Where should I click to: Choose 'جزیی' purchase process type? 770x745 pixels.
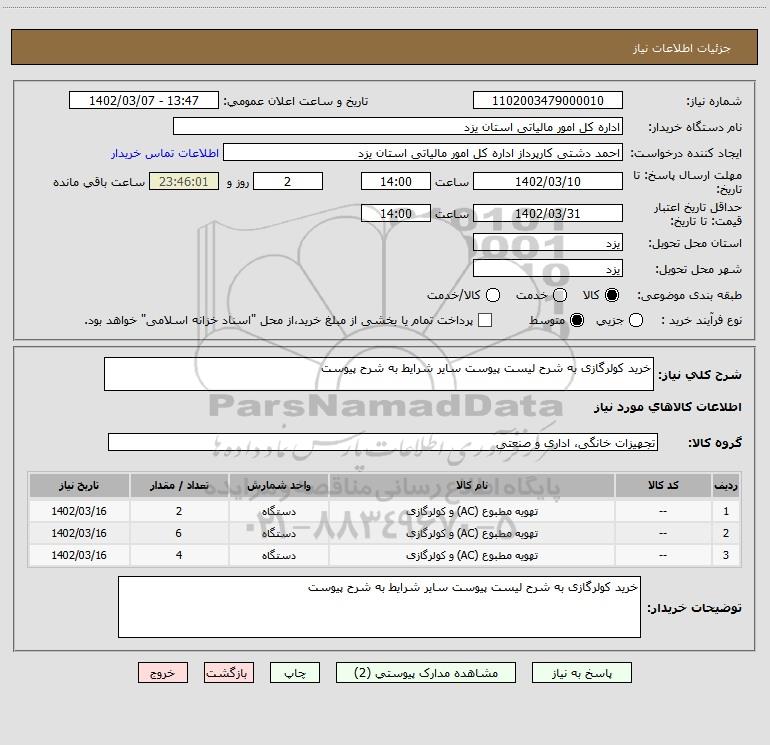pos(636,320)
